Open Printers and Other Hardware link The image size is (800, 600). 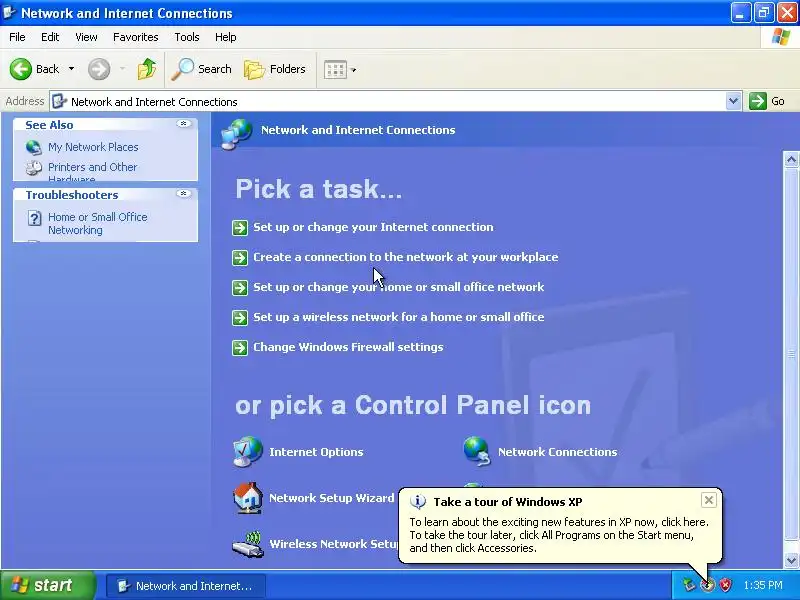pyautogui.click(x=92, y=172)
